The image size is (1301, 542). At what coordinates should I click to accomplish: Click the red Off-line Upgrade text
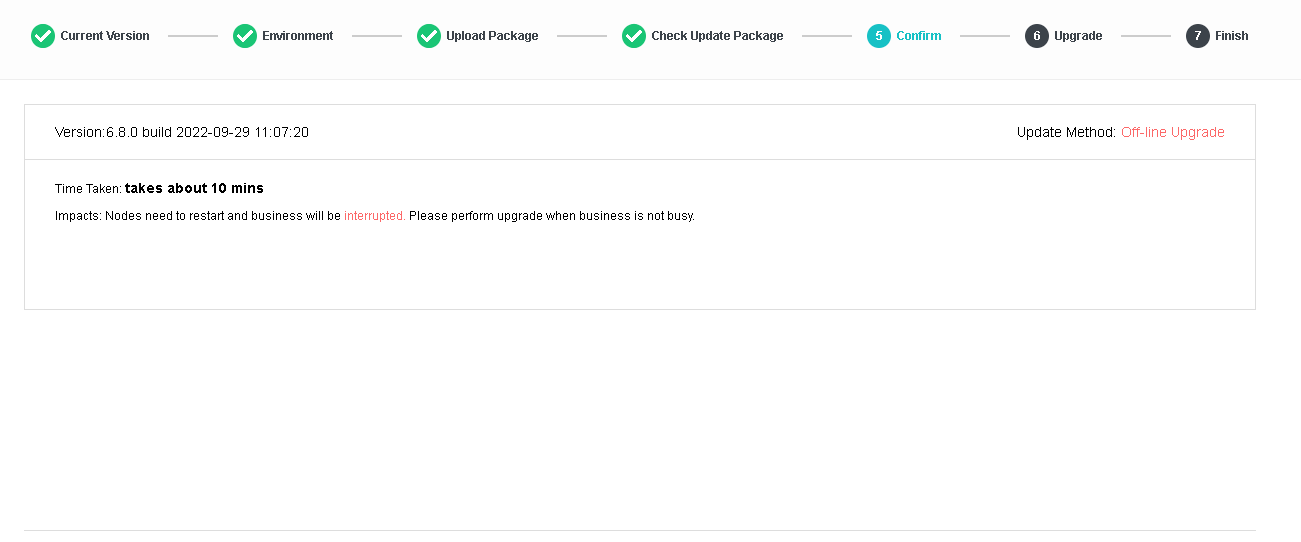pos(1172,132)
